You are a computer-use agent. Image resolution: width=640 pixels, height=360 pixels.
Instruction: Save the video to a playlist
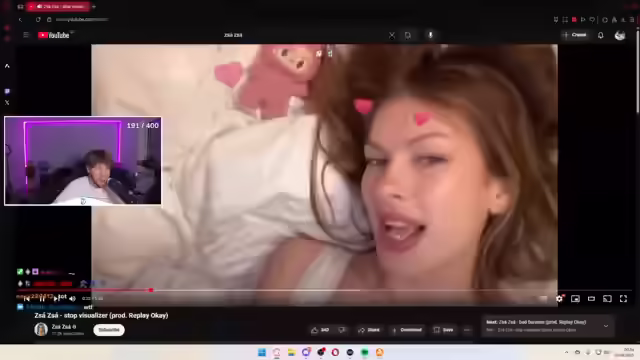click(443, 330)
